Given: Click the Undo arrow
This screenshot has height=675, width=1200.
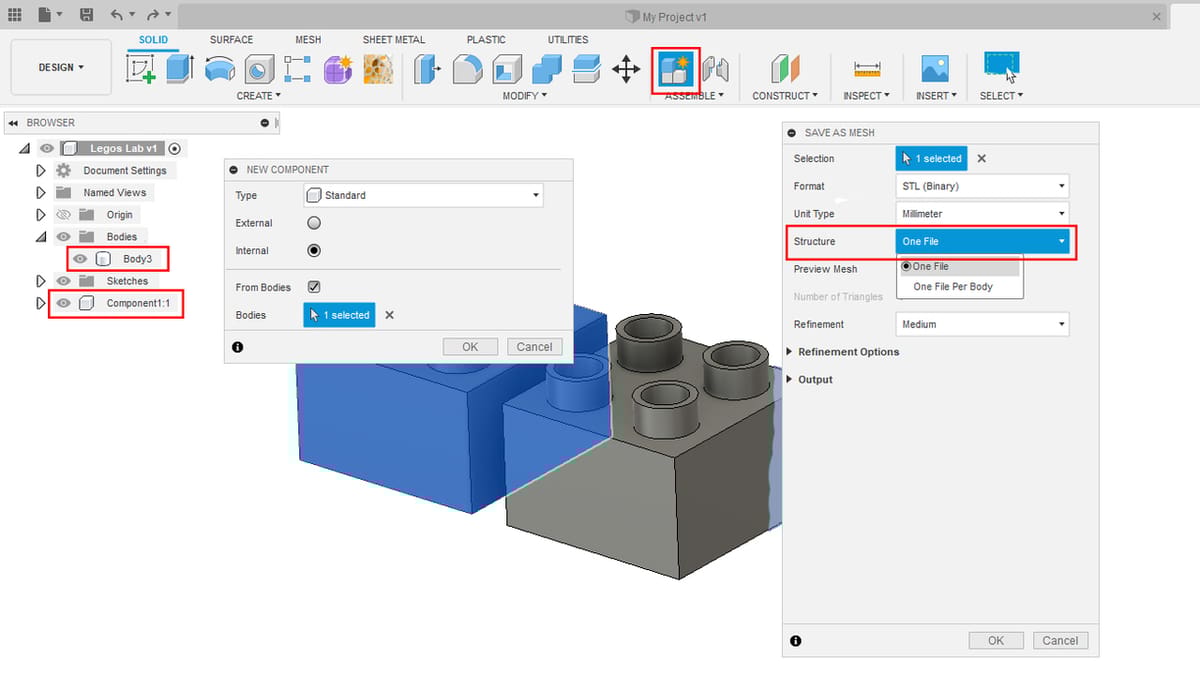Looking at the screenshot, I should [117, 15].
